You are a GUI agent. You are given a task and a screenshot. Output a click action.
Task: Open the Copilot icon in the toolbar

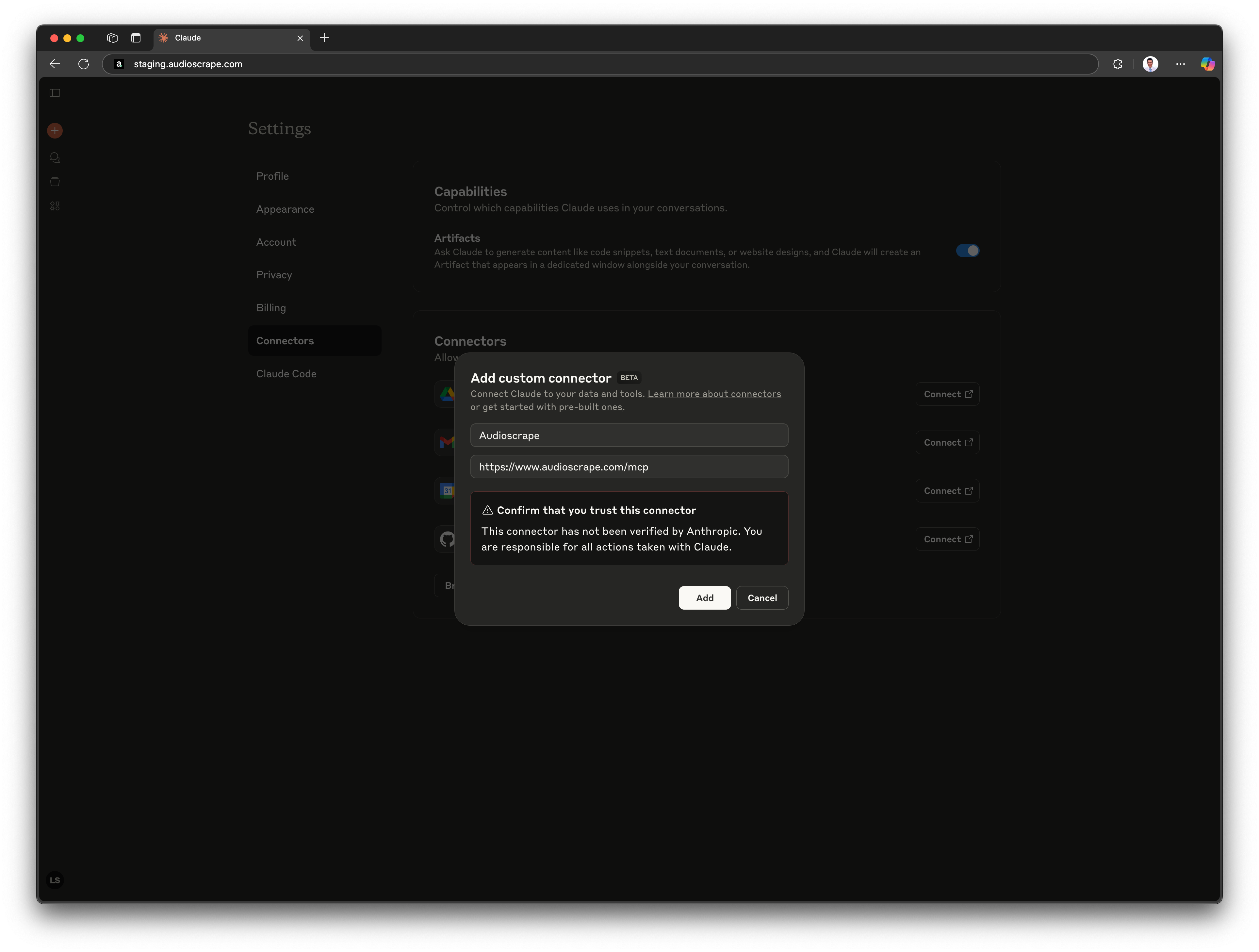(1208, 64)
